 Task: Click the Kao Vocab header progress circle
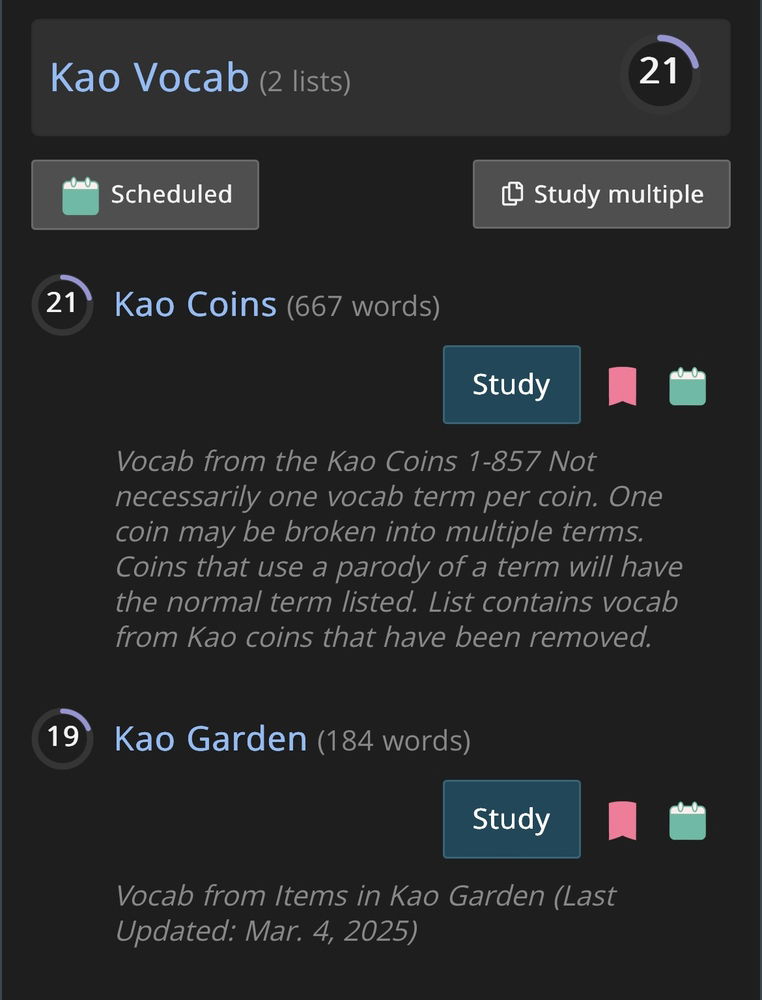[659, 72]
